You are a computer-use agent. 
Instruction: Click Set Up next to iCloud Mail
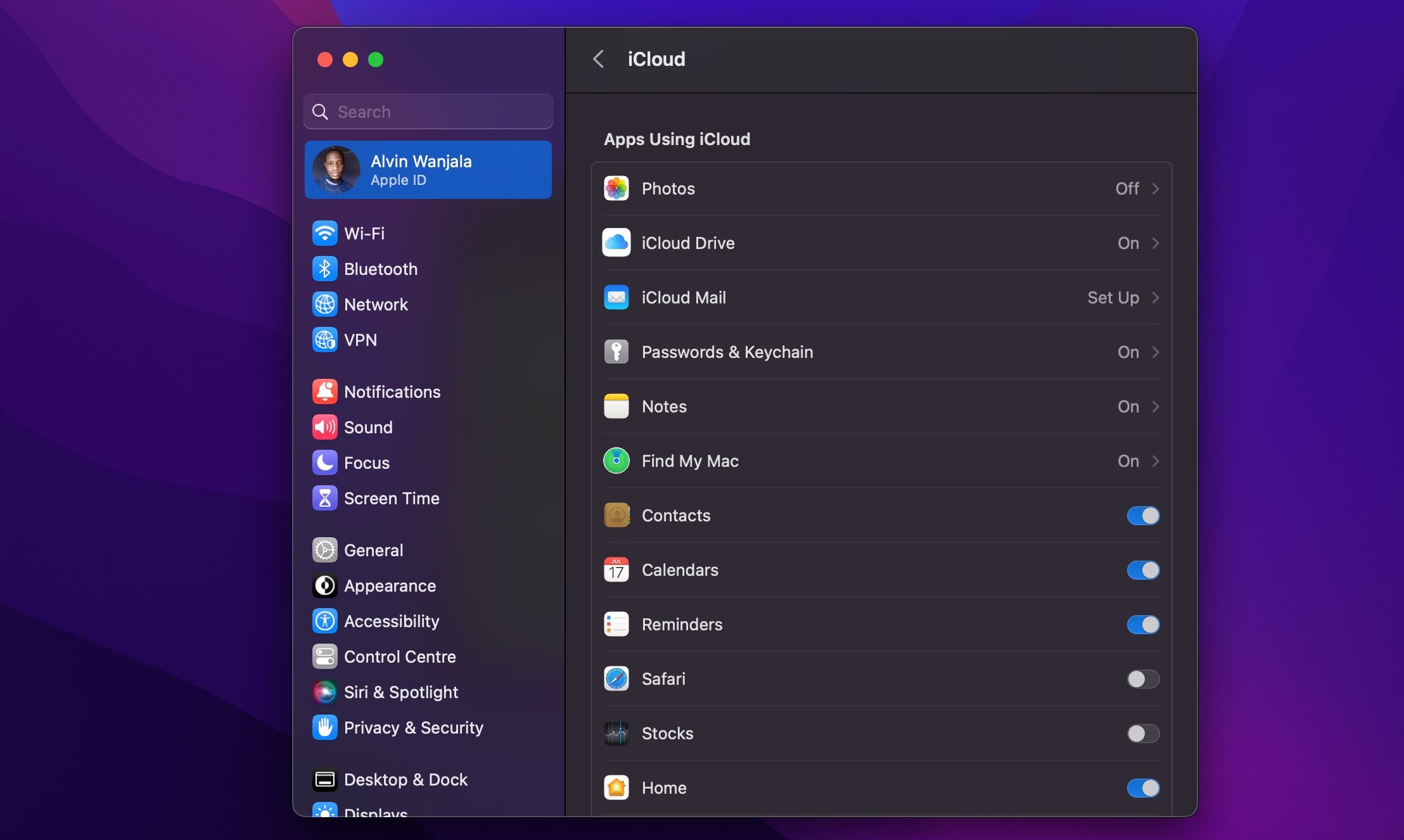tap(1113, 297)
